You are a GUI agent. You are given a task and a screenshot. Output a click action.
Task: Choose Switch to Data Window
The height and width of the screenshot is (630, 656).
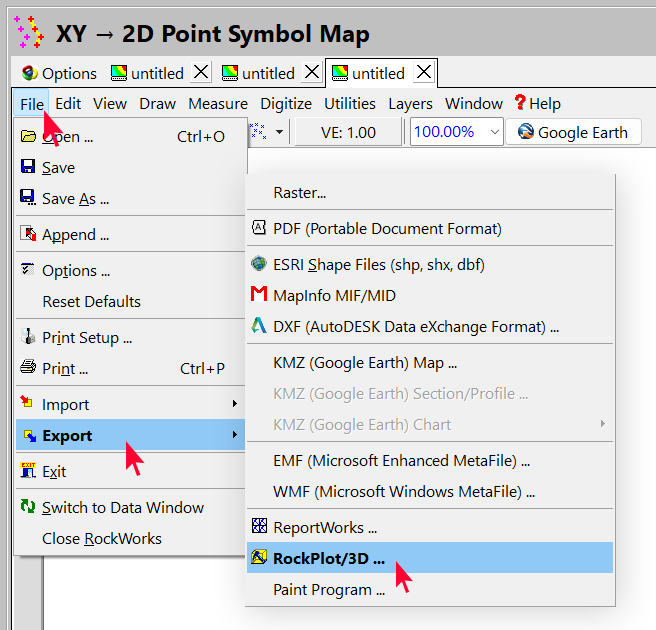pyautogui.click(x=122, y=507)
